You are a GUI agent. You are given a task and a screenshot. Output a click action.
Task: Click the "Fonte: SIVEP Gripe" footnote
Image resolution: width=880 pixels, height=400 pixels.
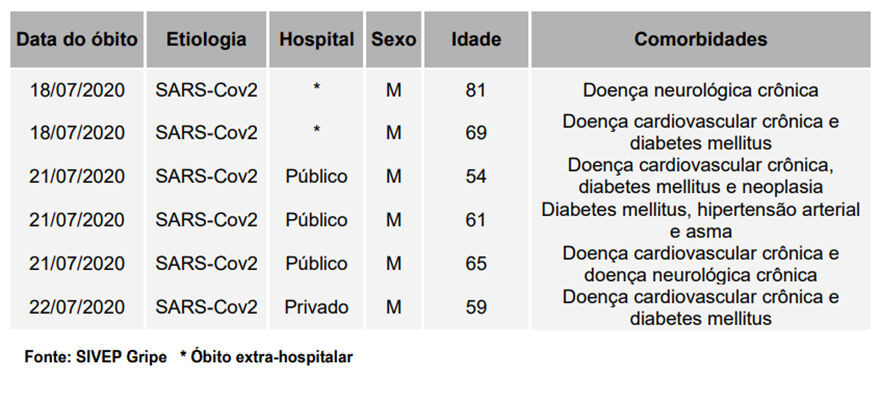click(95, 357)
